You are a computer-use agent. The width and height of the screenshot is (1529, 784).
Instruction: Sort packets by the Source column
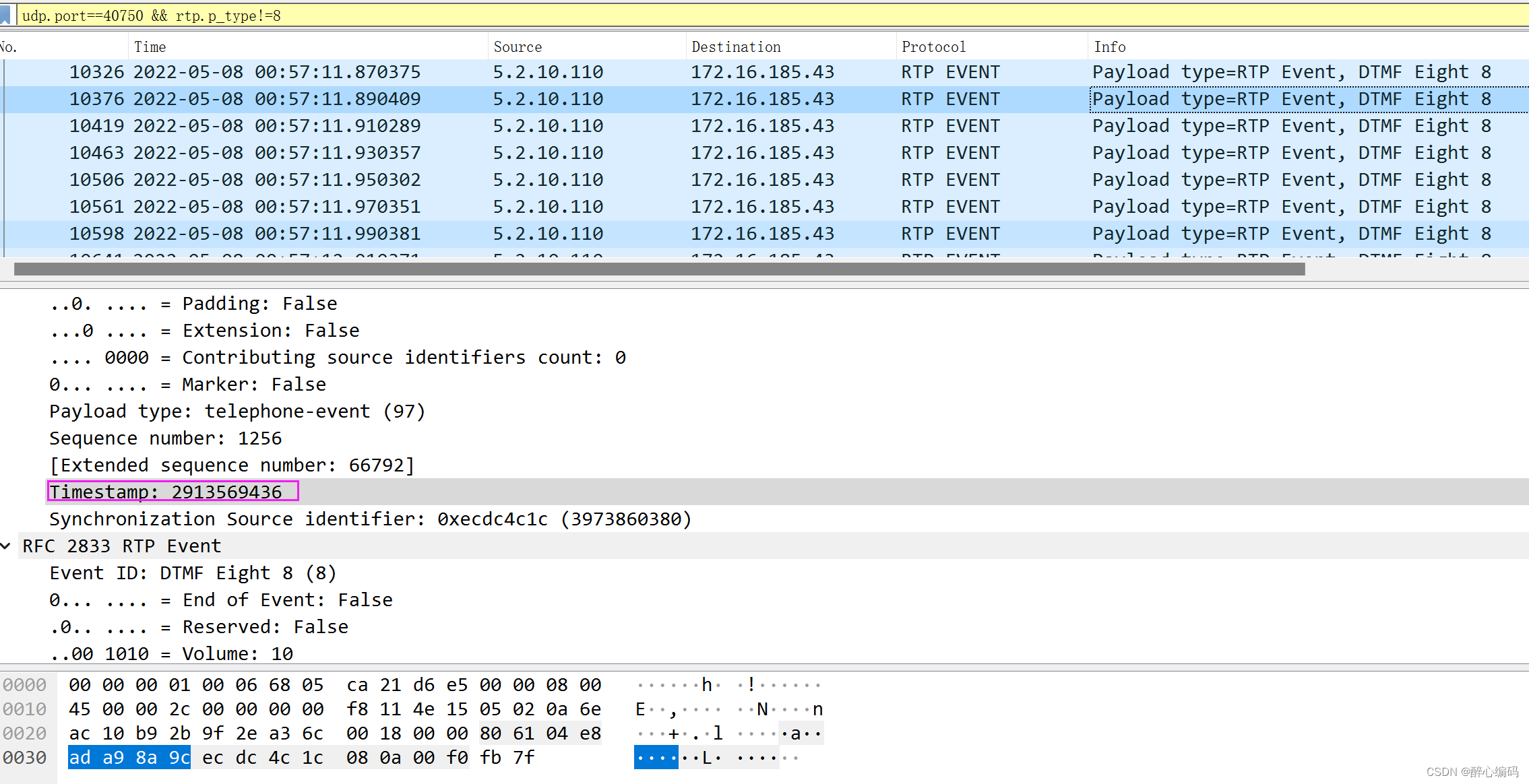[518, 46]
